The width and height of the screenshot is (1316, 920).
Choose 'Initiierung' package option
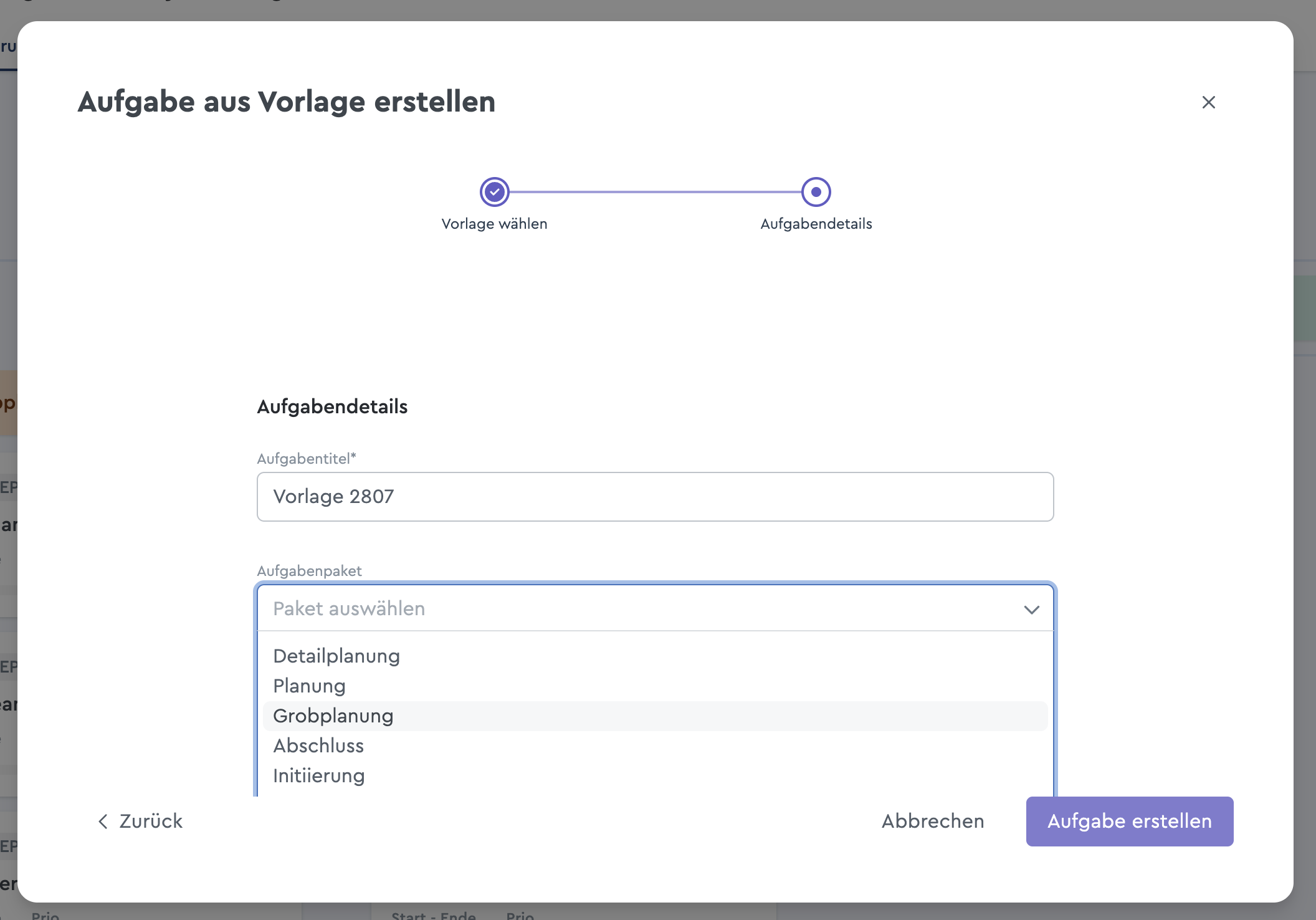point(319,775)
